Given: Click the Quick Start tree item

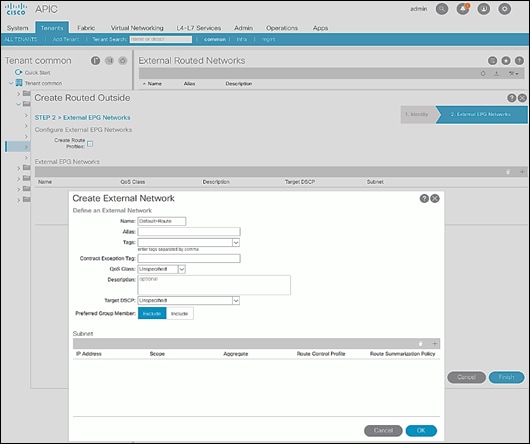Looking at the screenshot, I should [x=38, y=73].
